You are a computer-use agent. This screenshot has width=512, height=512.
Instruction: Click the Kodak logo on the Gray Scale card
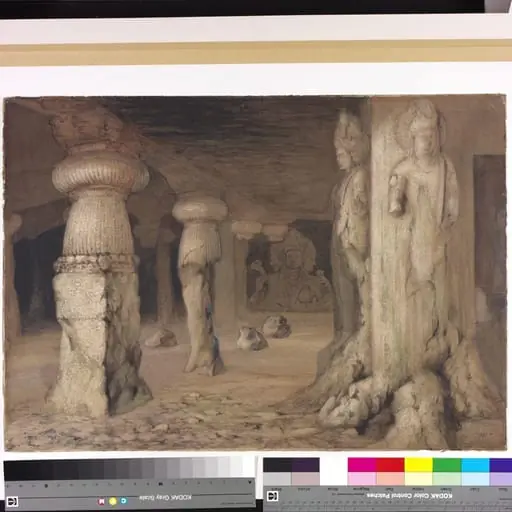tap(12, 501)
